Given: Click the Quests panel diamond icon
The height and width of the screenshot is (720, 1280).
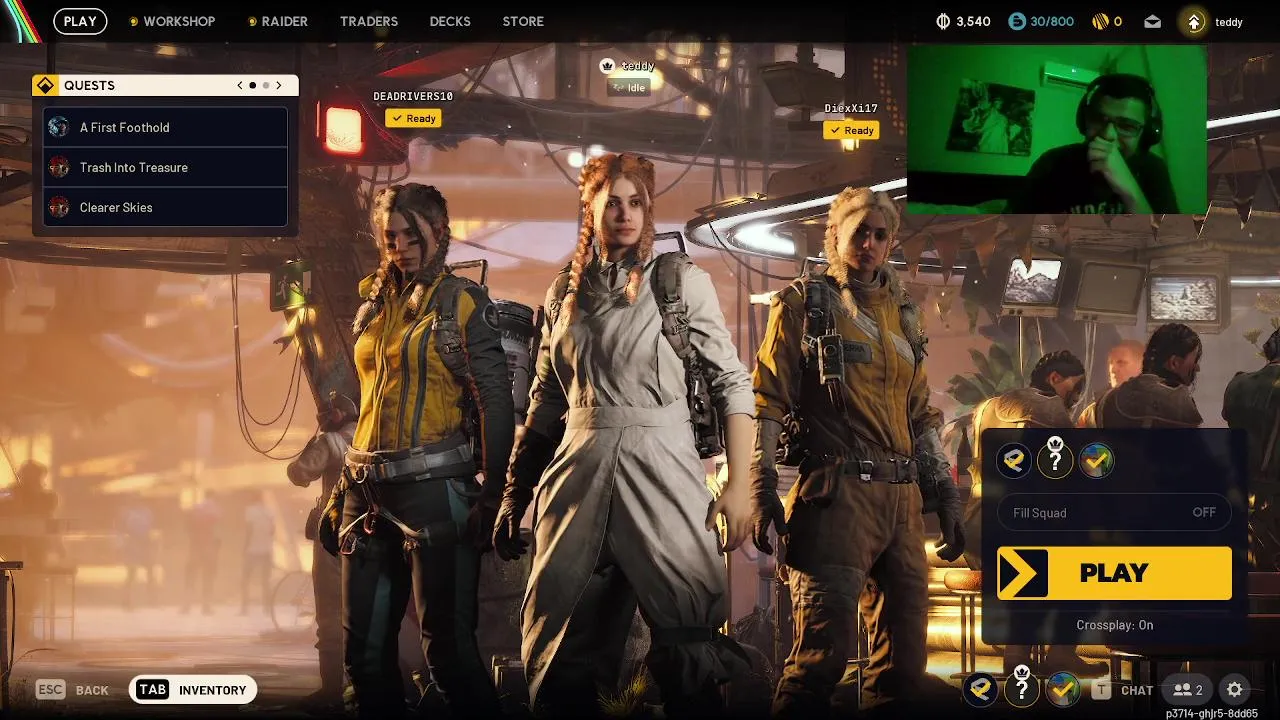Looking at the screenshot, I should [45, 86].
